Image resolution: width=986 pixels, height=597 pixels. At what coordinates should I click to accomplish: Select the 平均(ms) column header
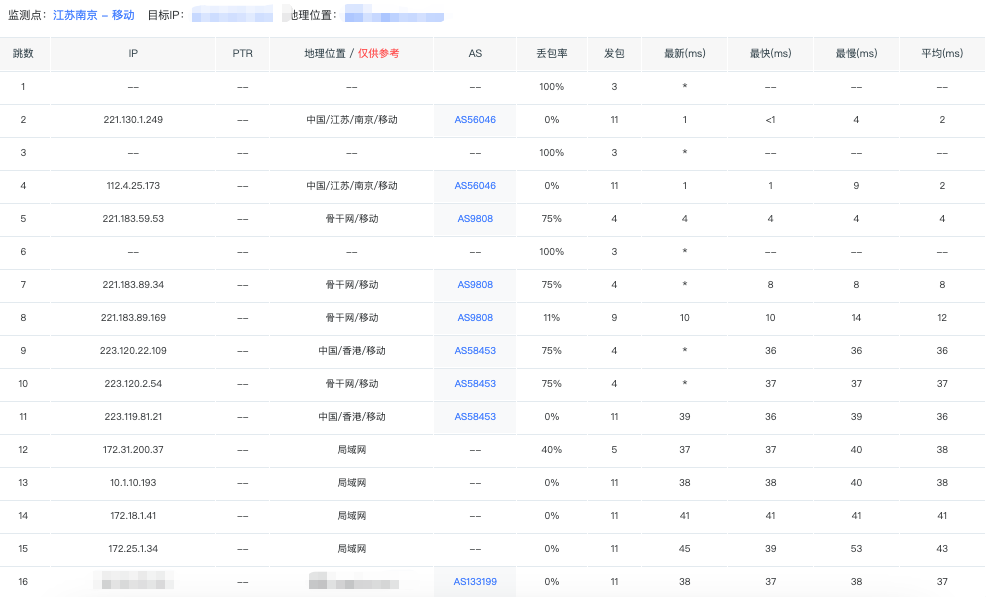941,54
